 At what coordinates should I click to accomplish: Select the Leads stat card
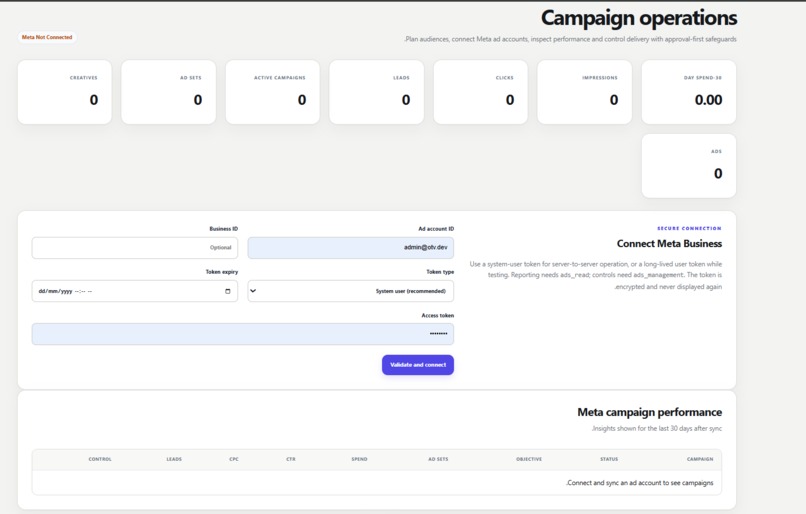pyautogui.click(x=377, y=92)
